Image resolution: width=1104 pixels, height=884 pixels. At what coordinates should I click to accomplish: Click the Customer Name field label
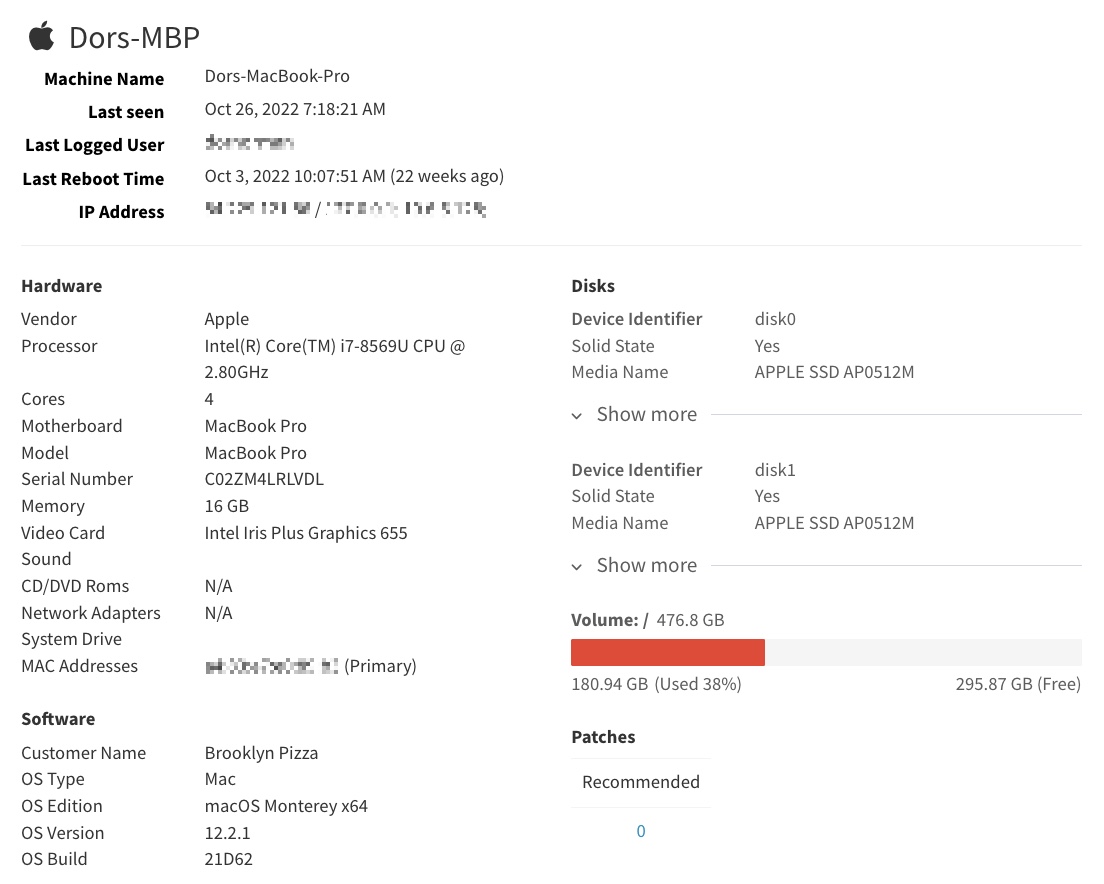point(83,753)
